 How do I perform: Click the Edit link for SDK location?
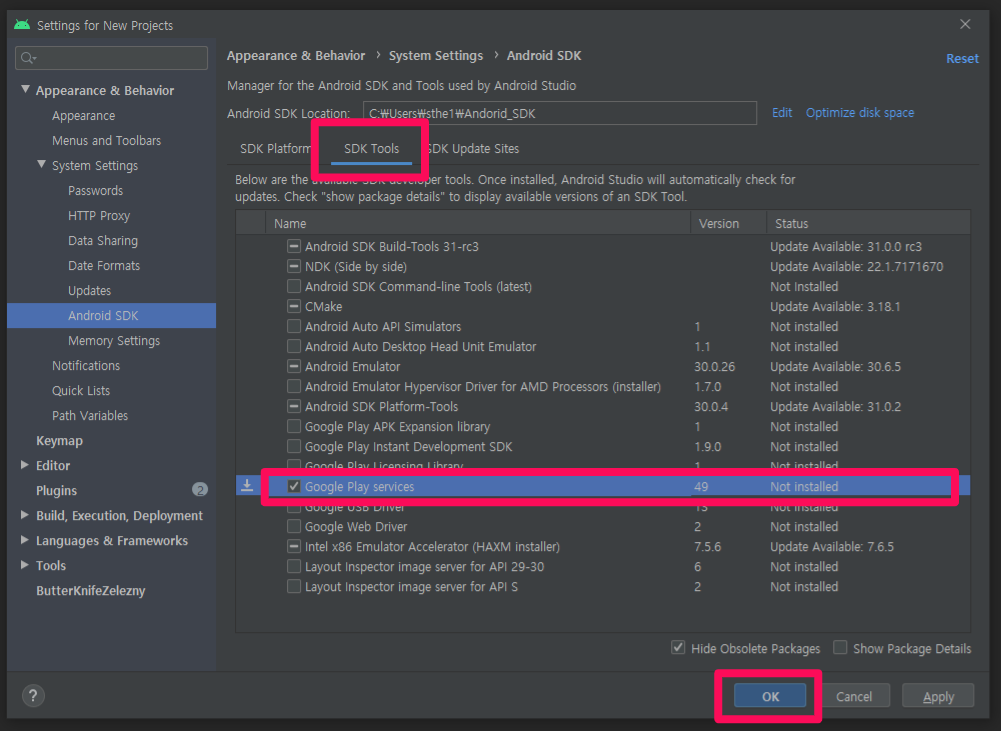(x=782, y=112)
